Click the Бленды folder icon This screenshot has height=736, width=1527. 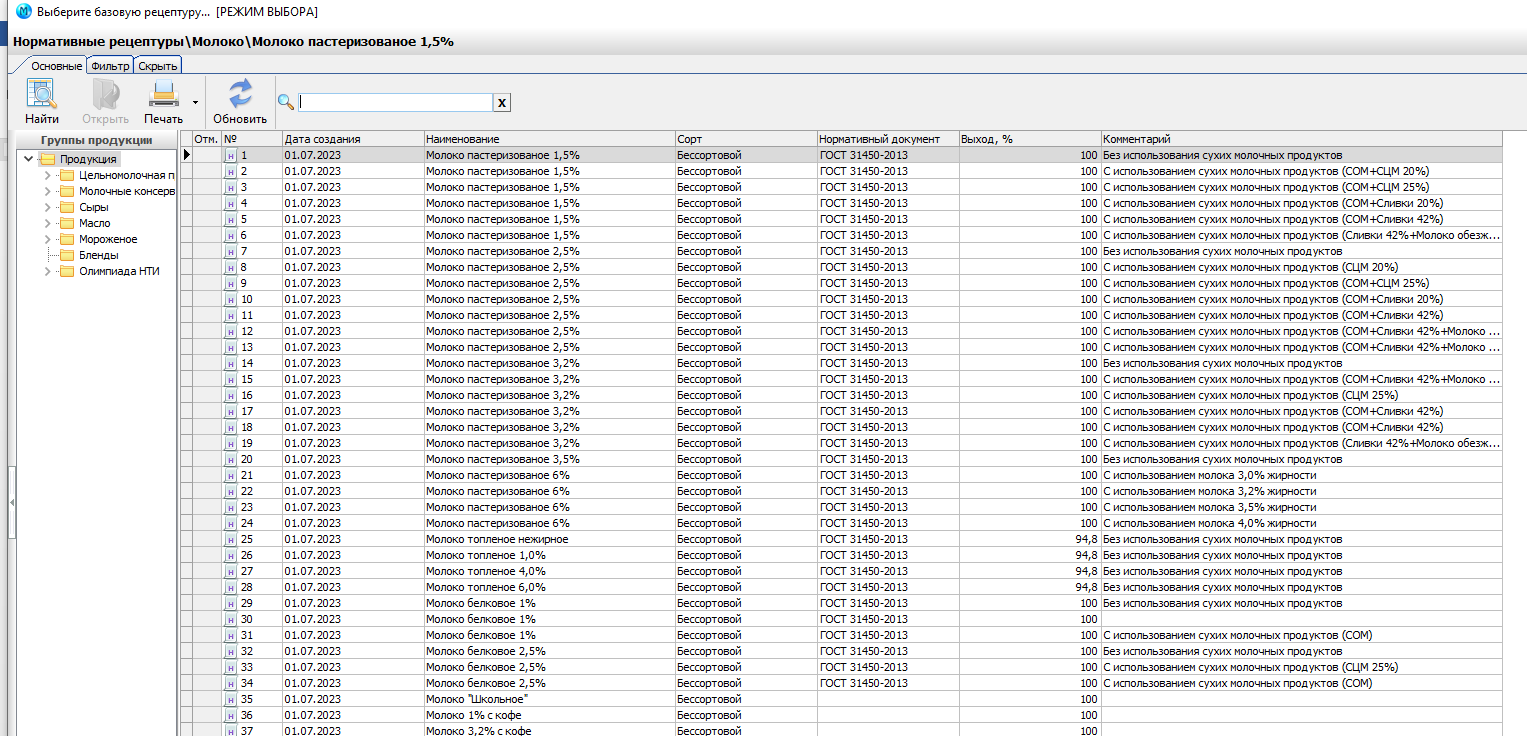pyautogui.click(x=67, y=255)
